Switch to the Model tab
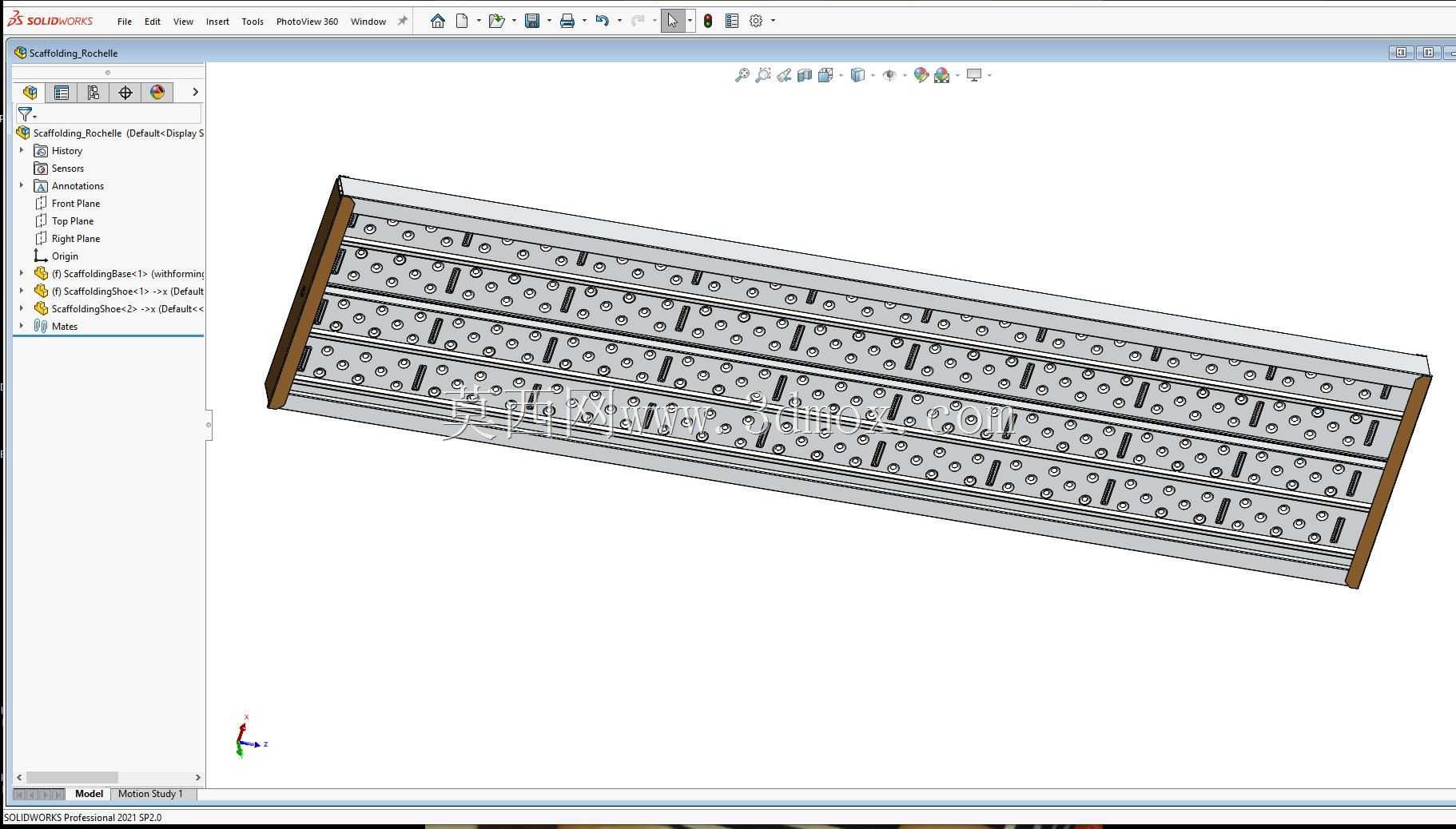 pyautogui.click(x=89, y=794)
